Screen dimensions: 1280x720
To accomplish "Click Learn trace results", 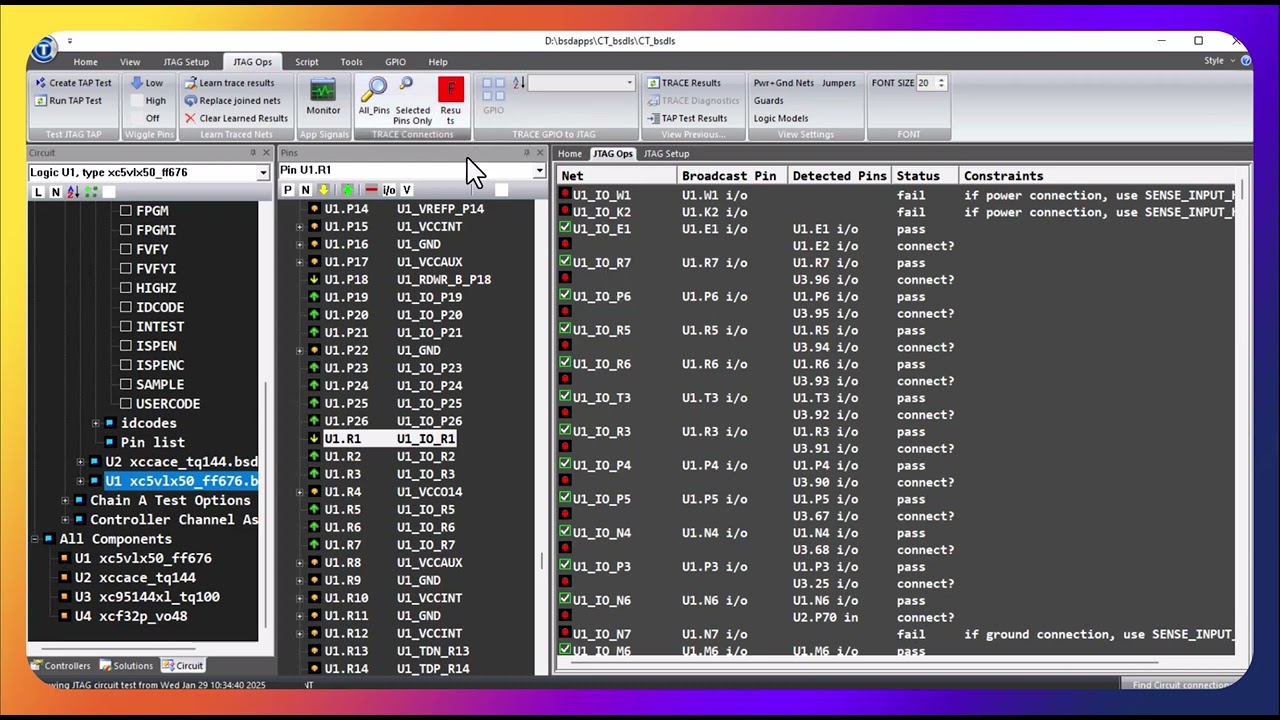I will click(x=229, y=83).
